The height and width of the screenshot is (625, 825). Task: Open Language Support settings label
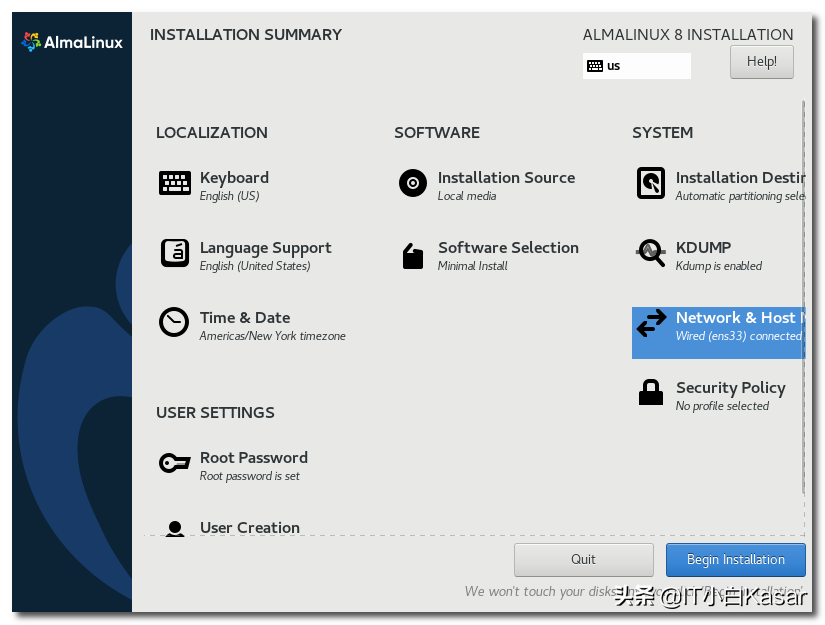pos(265,248)
